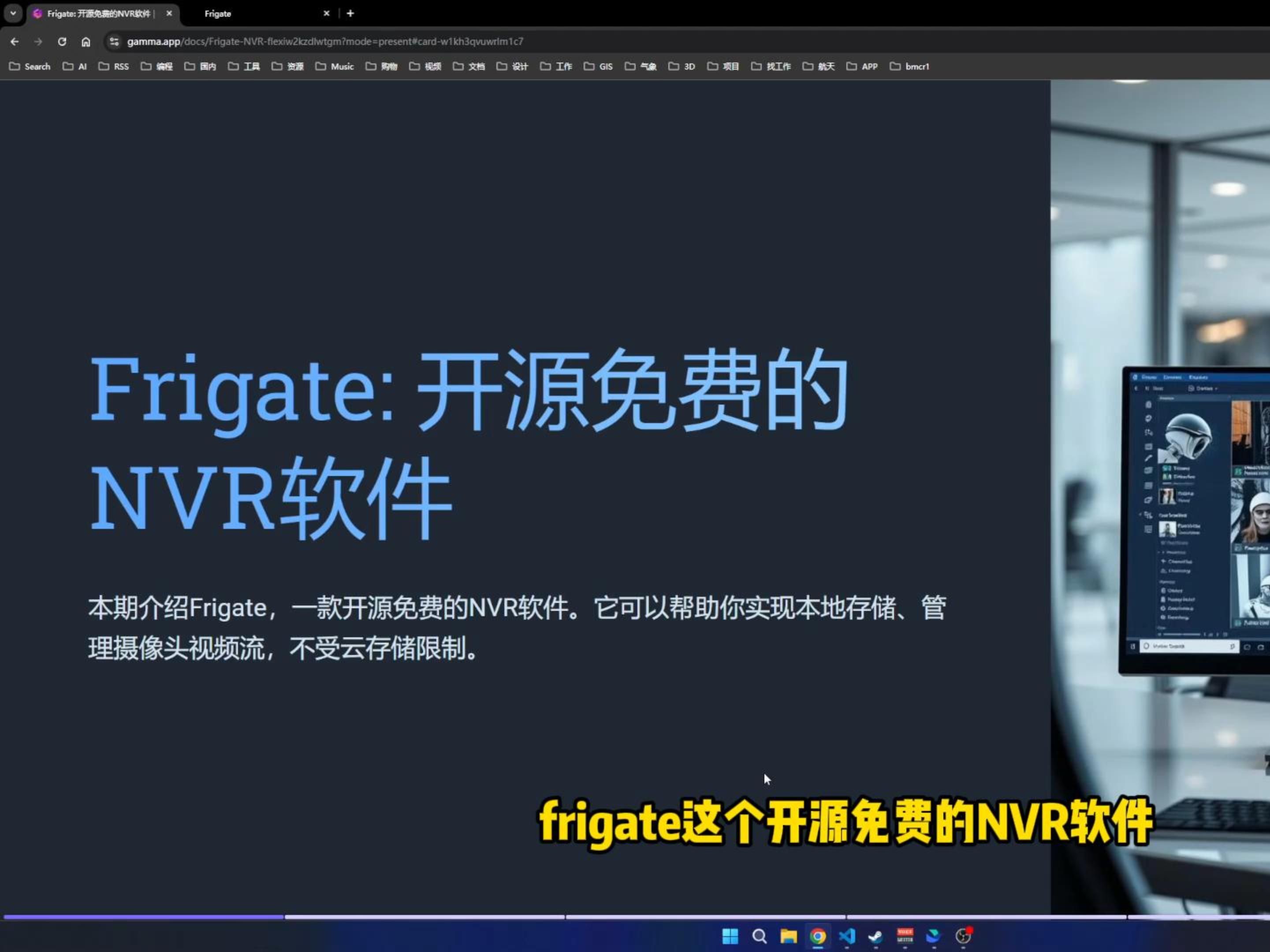
Task: Go back using the browser back arrow
Action: [x=15, y=41]
